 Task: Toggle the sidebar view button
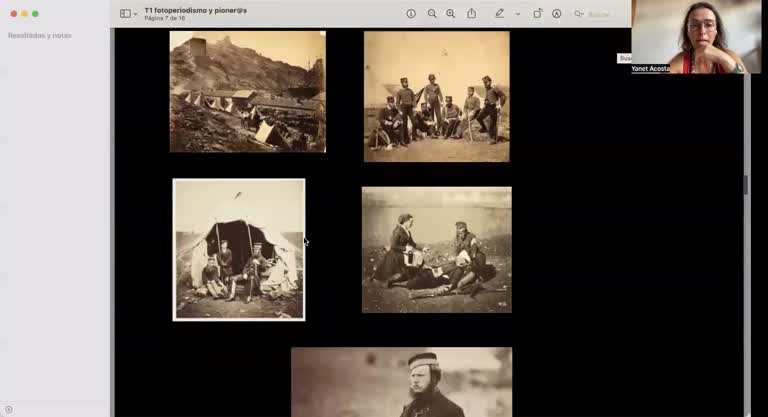pyautogui.click(x=125, y=14)
